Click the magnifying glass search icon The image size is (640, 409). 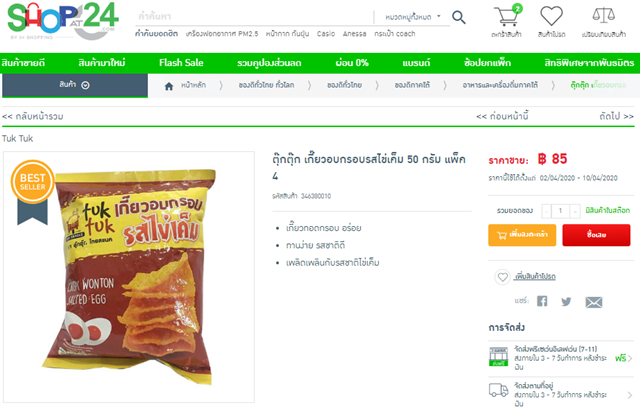pyautogui.click(x=459, y=17)
